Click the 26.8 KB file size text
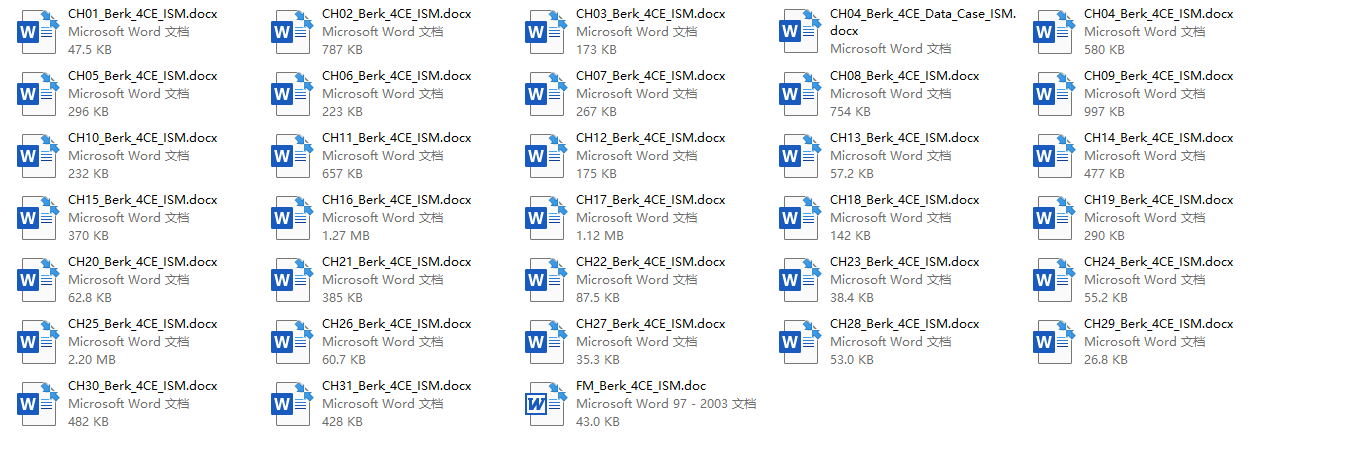 (x=1106, y=360)
